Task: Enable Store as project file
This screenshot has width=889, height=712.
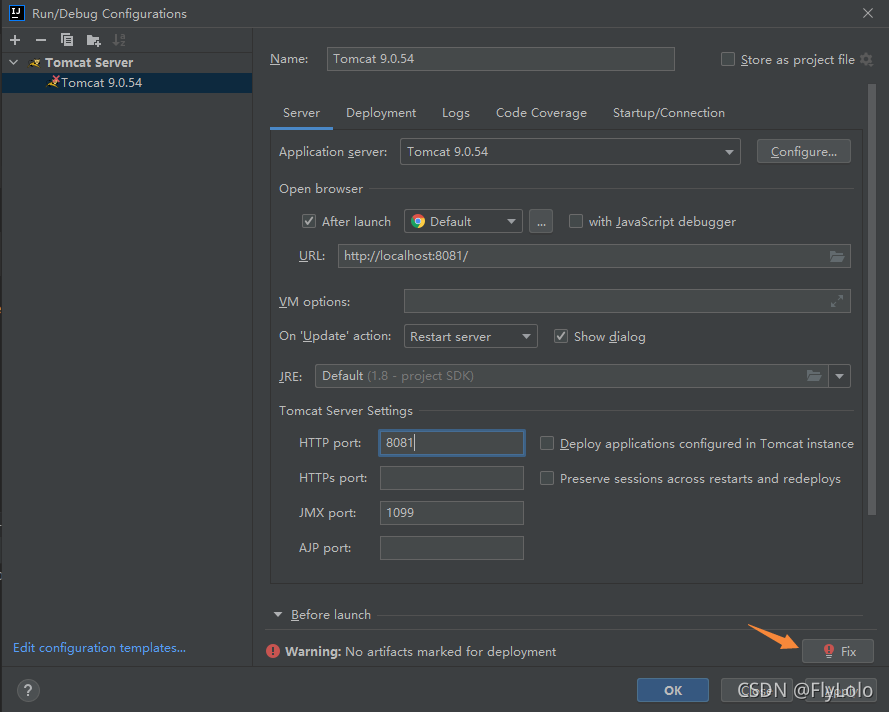Action: pyautogui.click(x=727, y=59)
